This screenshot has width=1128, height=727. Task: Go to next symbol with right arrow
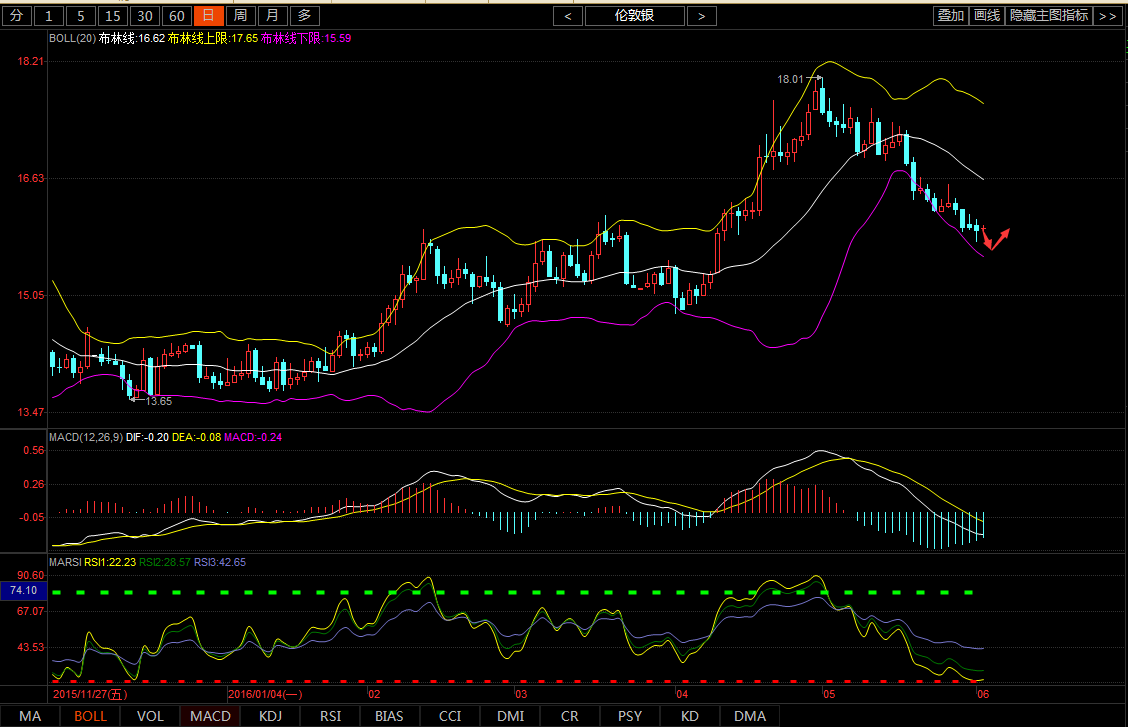click(702, 16)
